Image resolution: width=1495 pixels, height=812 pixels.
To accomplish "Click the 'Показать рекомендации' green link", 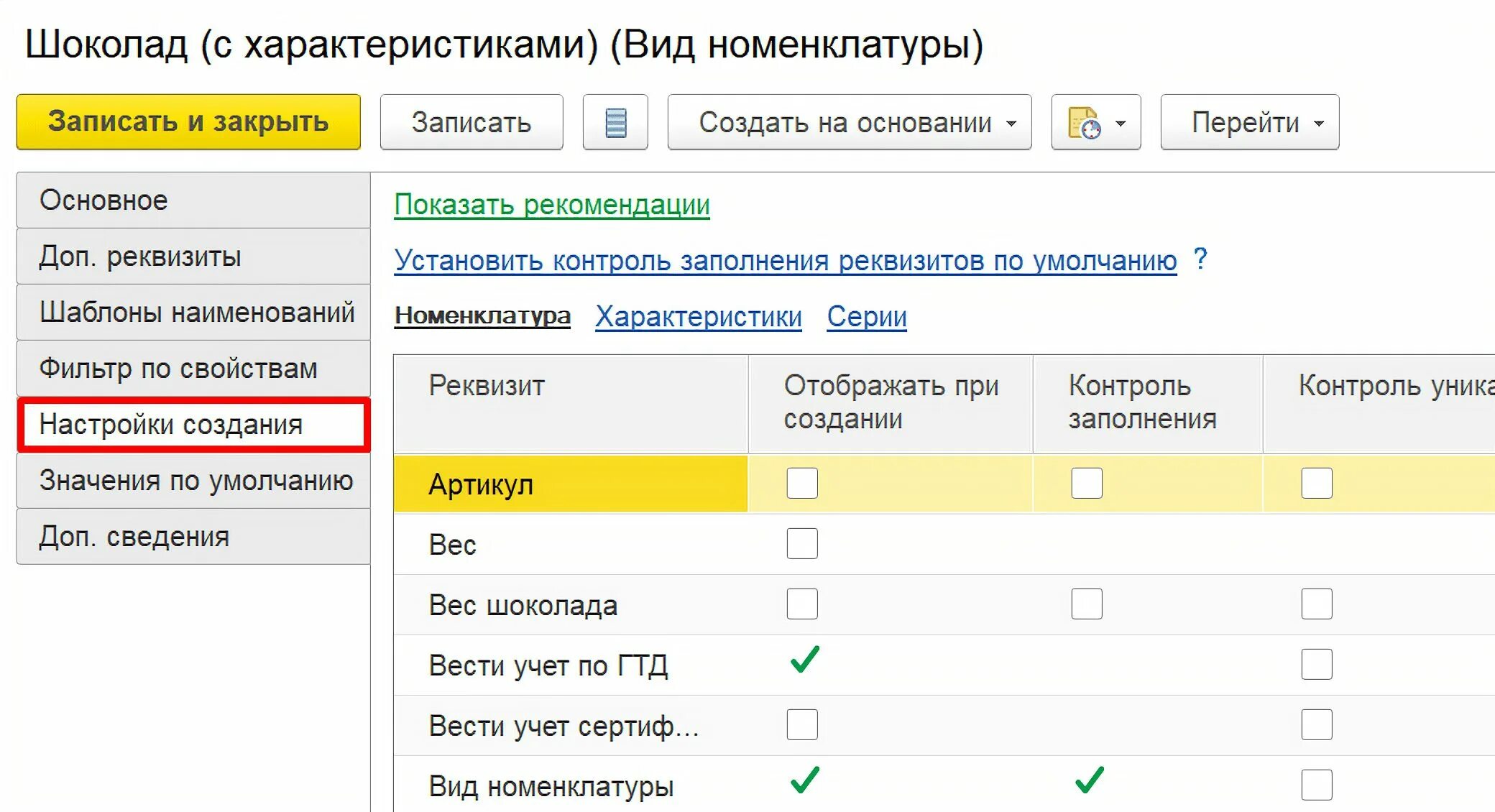I will (551, 206).
